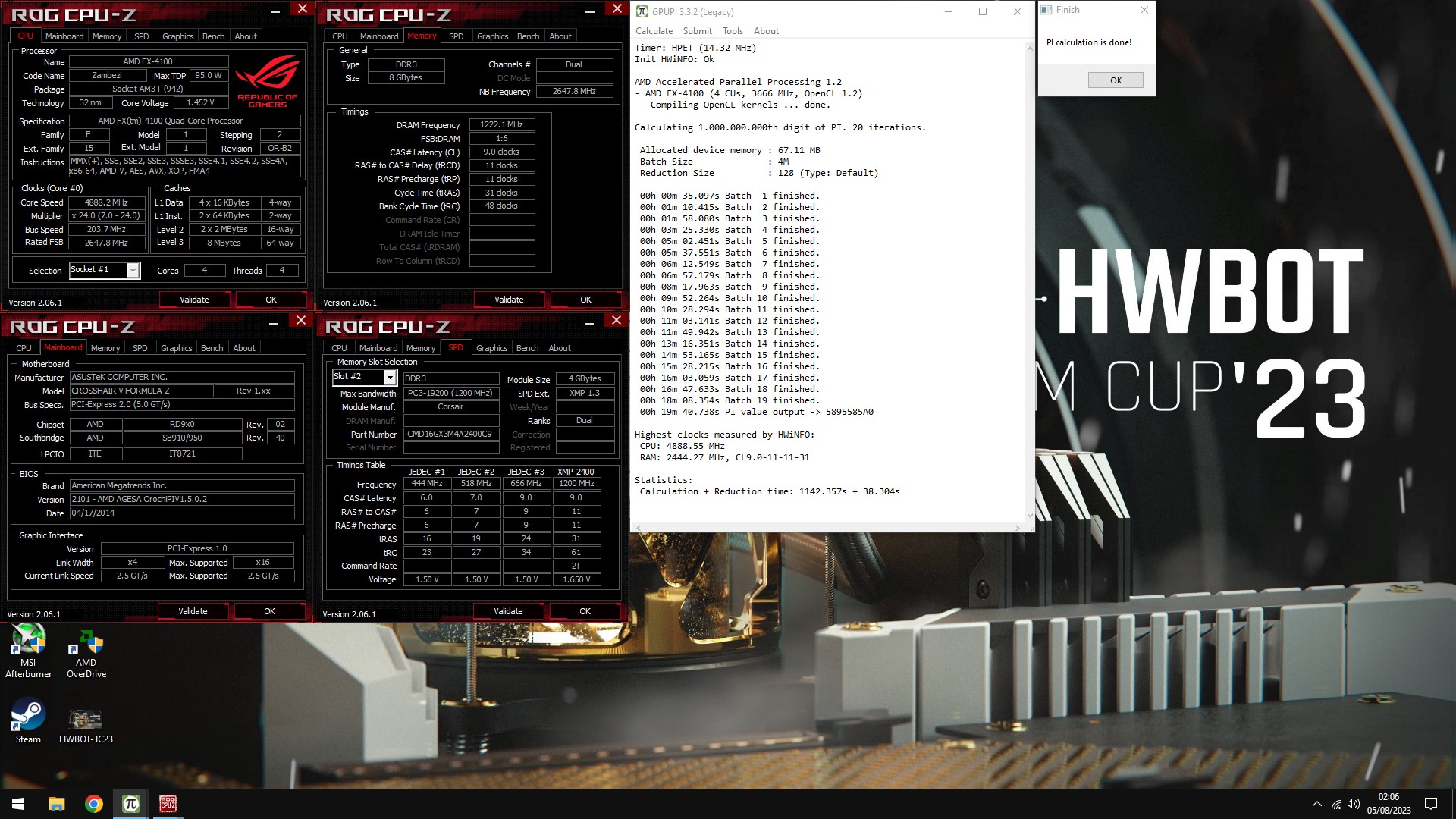Close the SPD CPU-Z window
This screenshot has height=819, width=1456.
617,321
